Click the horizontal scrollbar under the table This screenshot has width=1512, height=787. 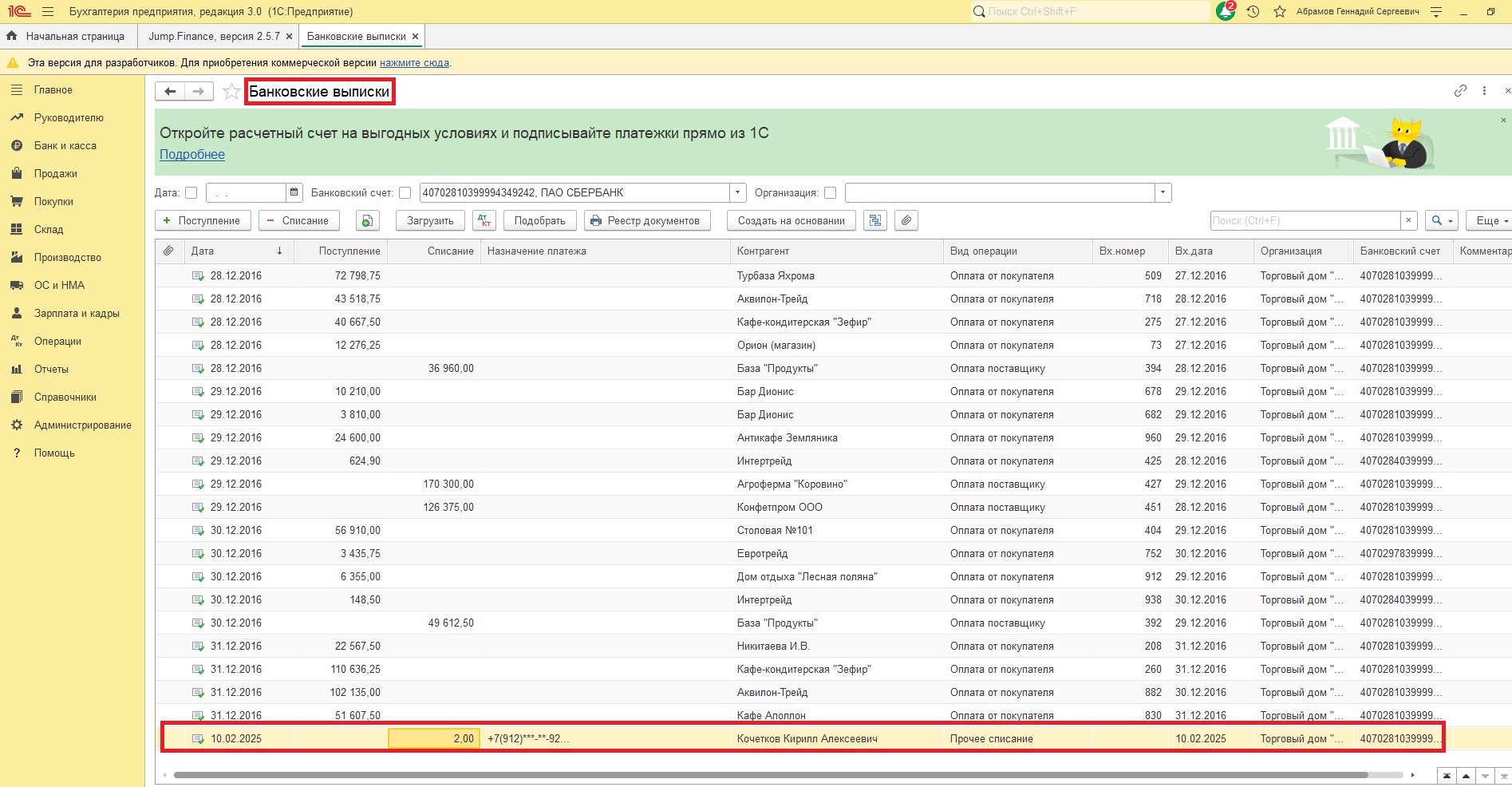pos(770,775)
